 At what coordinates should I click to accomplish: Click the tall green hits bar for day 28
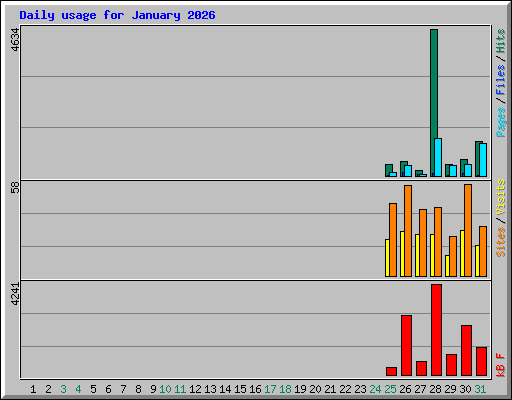coord(433,83)
